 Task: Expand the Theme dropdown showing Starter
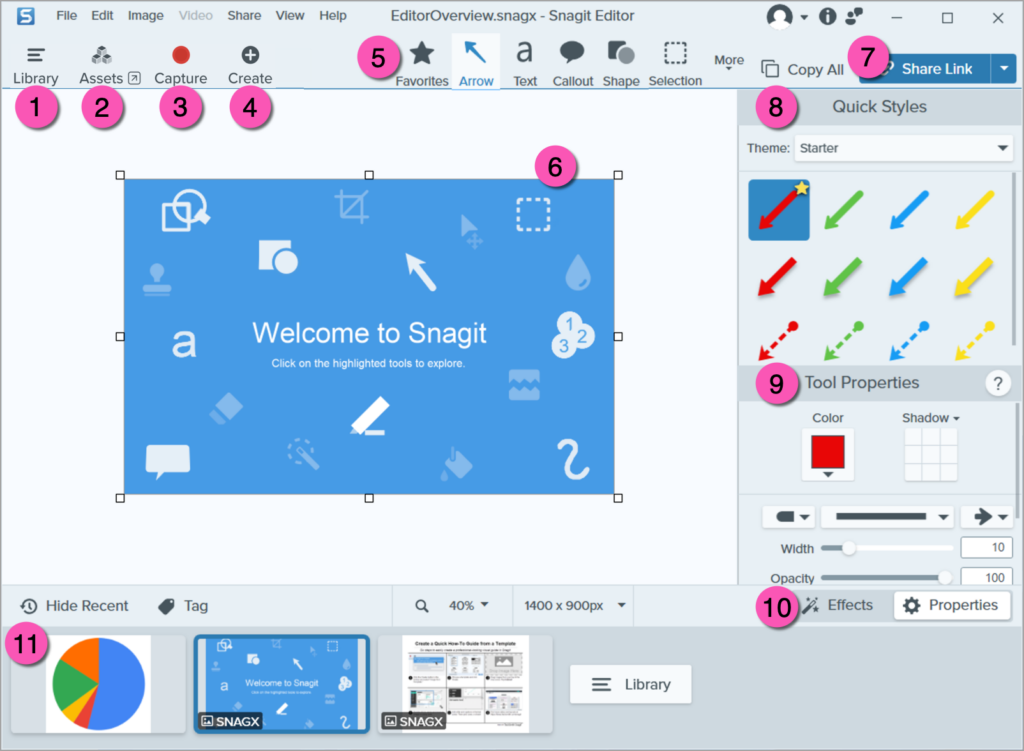tap(903, 148)
